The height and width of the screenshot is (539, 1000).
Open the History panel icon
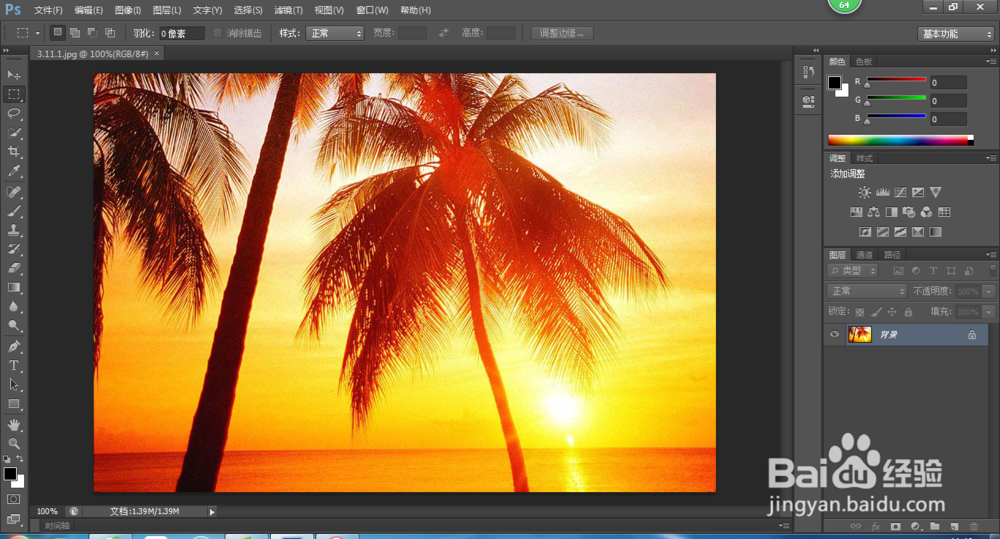tap(809, 72)
